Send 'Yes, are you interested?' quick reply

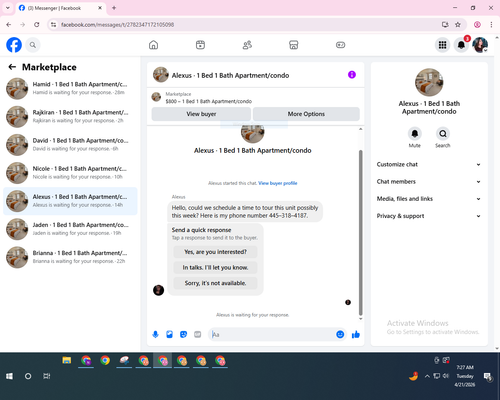click(215, 252)
